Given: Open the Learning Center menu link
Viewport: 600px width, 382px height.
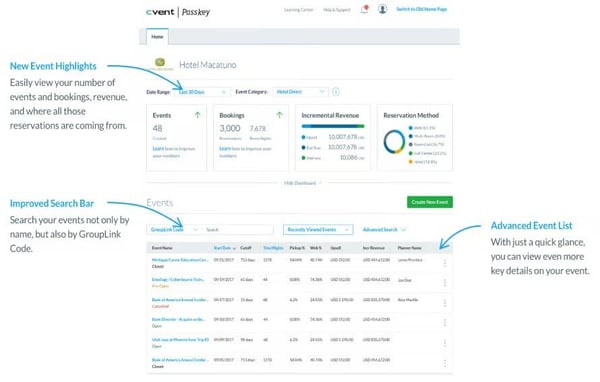Looking at the screenshot, I should 298,10.
